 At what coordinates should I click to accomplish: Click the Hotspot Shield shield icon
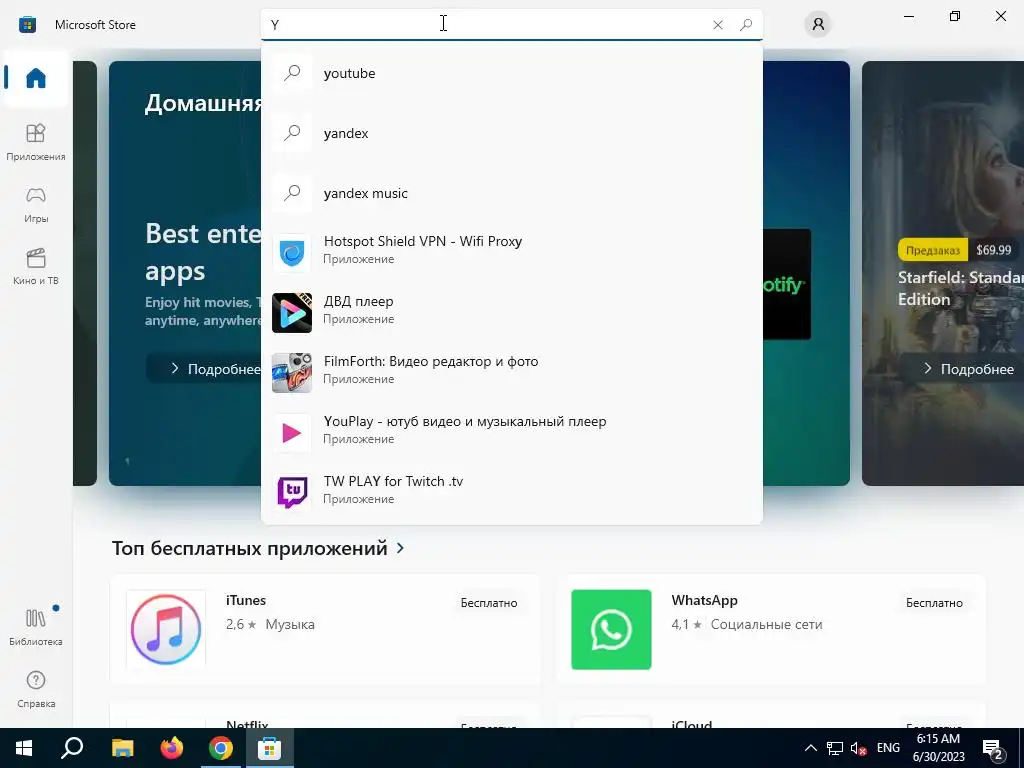pos(292,253)
